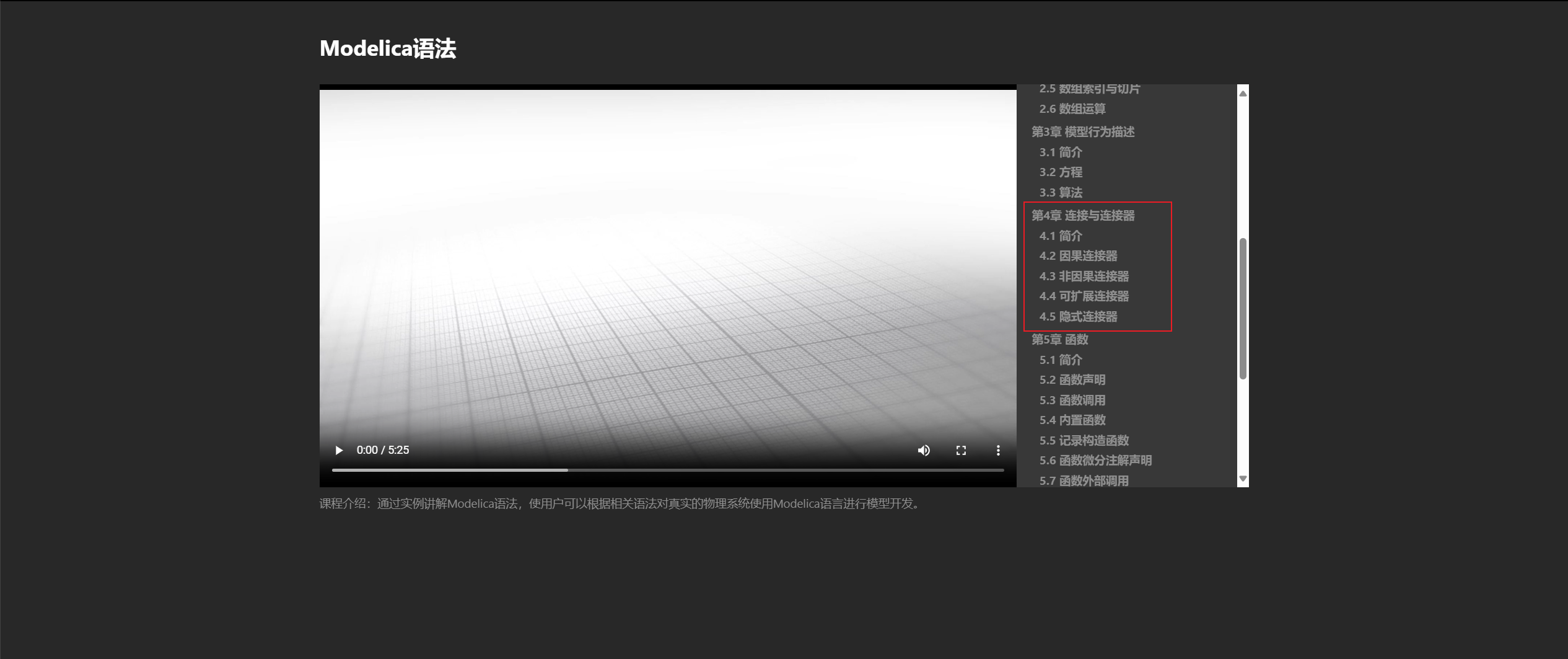Open section 4.5 隐式连接器
The height and width of the screenshot is (659, 1568).
(1078, 316)
